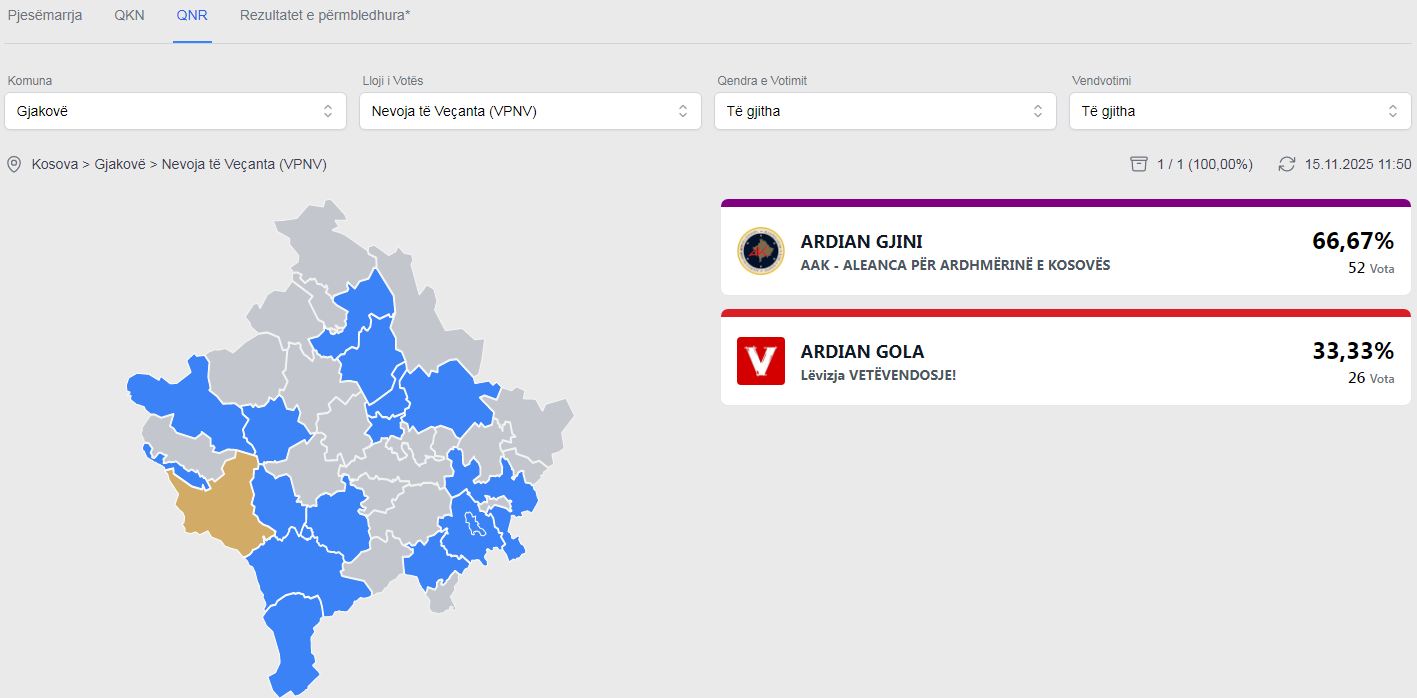Open the Lloji i Votës dropdown

pyautogui.click(x=530, y=111)
